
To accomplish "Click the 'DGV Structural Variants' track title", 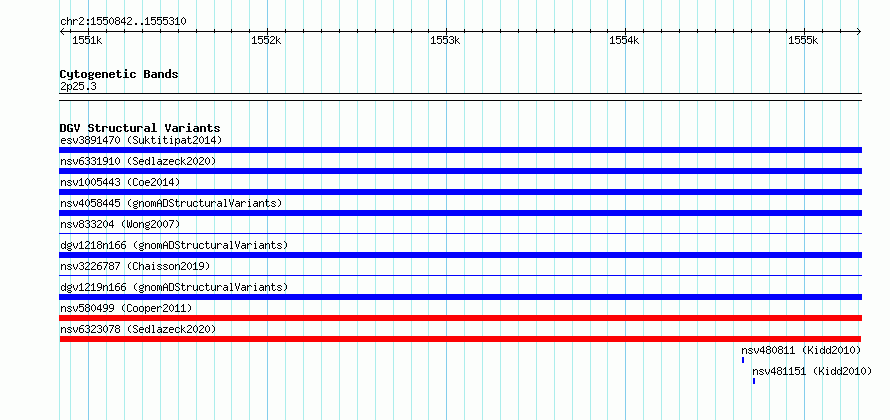I will pos(140,128).
